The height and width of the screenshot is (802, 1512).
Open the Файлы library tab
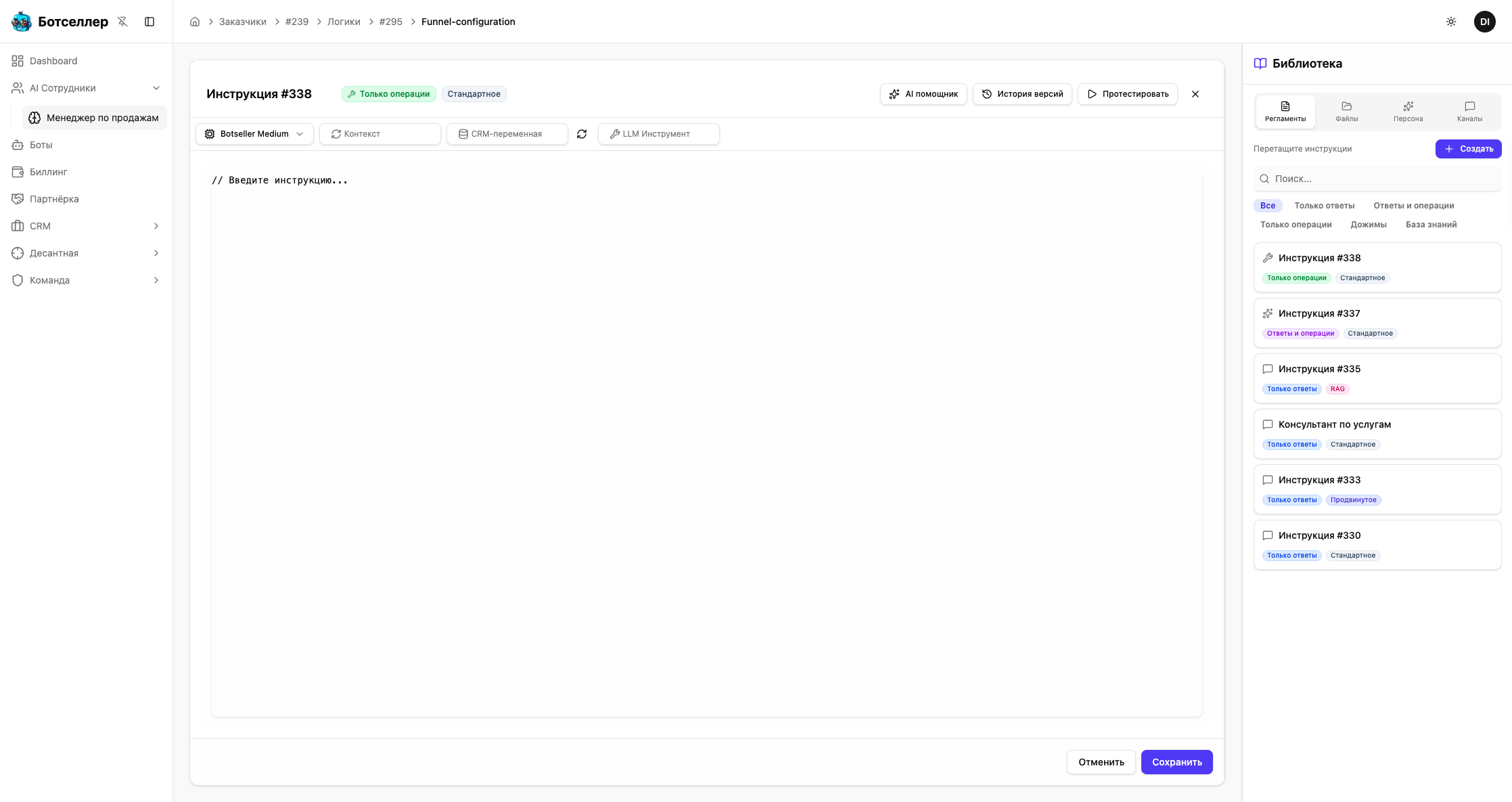point(1346,112)
